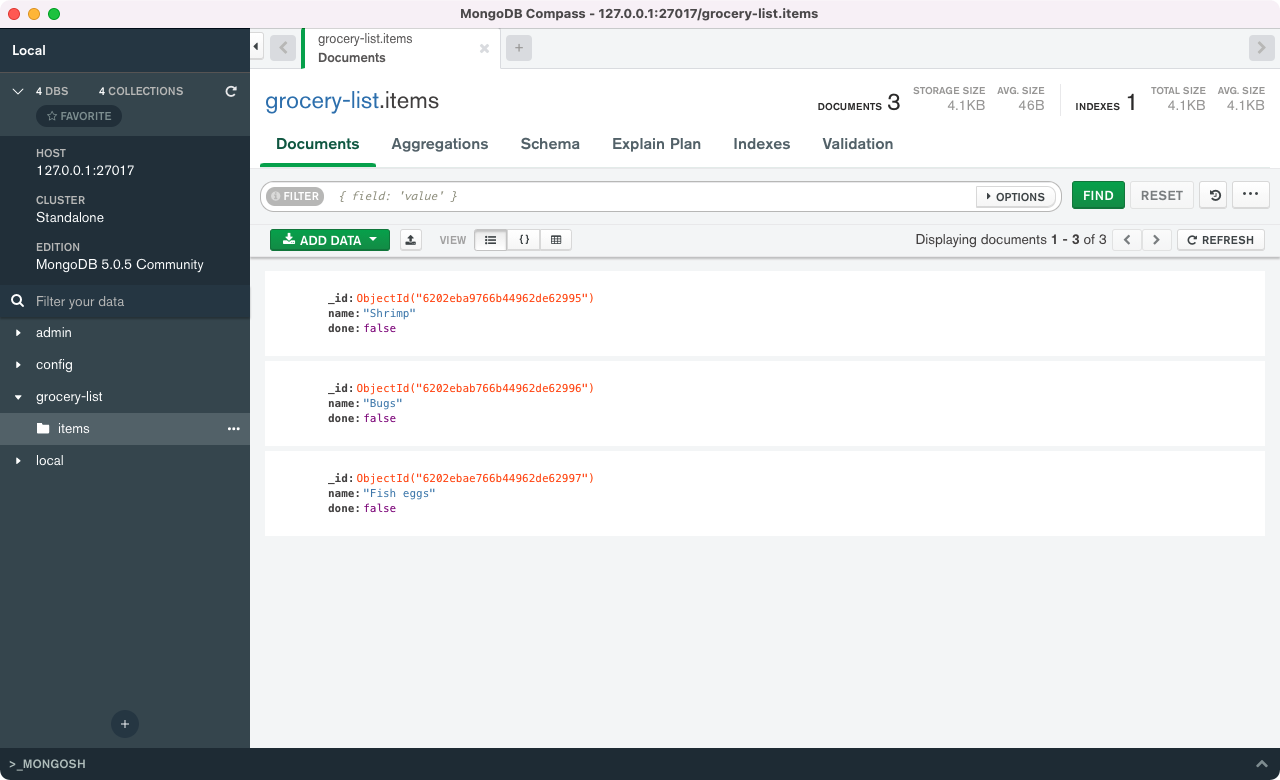Refresh the documents list
Screen dimensions: 1280x780
[x=1221, y=240]
